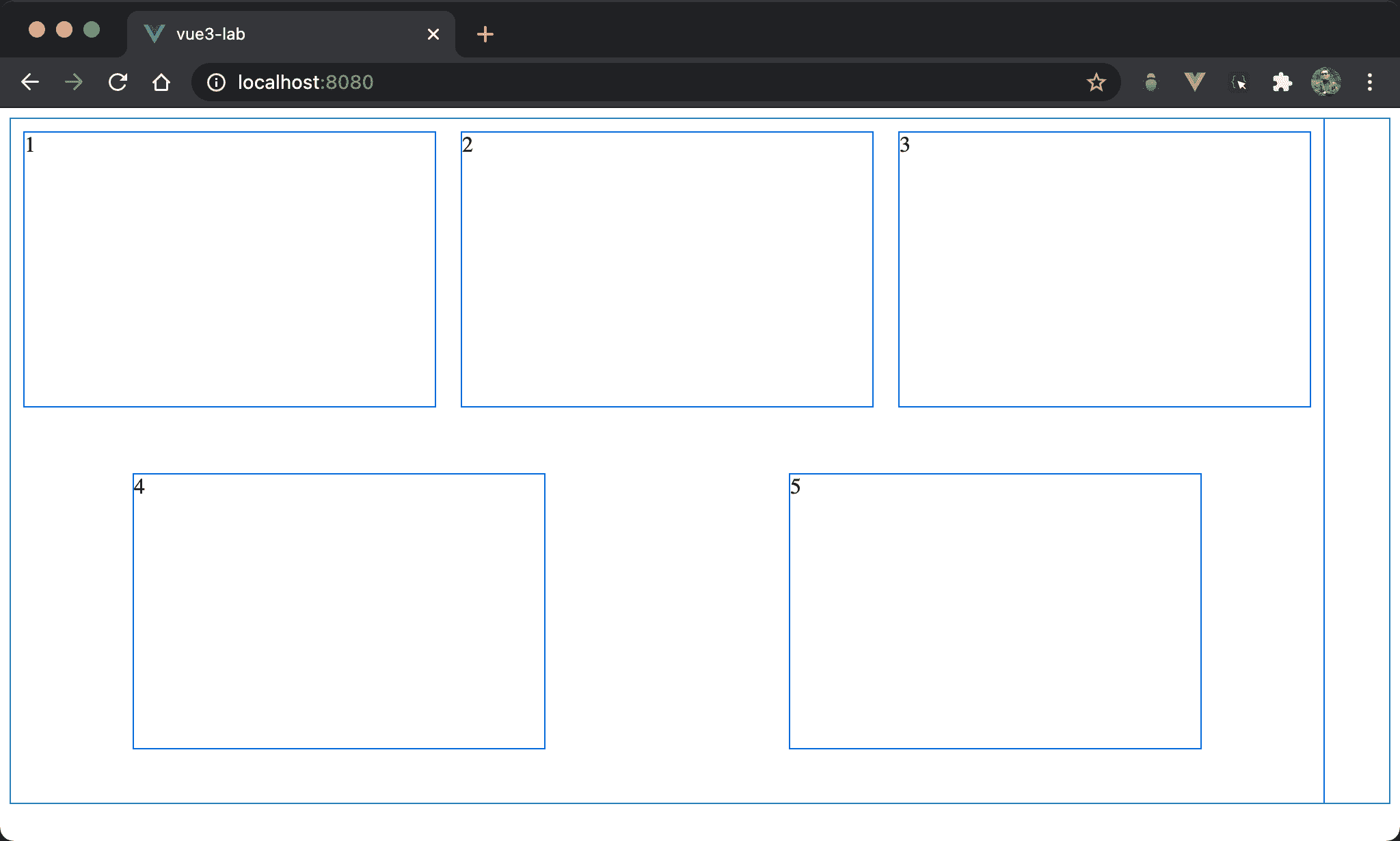This screenshot has width=1400, height=841.
Task: Bookmark this page with the star icon
Action: pyautogui.click(x=1096, y=83)
